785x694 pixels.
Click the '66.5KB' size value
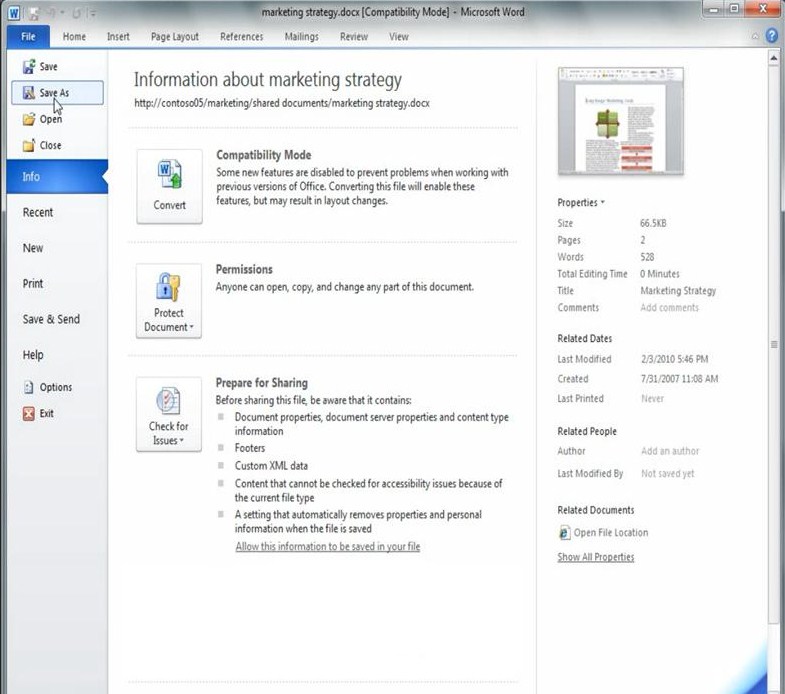coord(653,223)
